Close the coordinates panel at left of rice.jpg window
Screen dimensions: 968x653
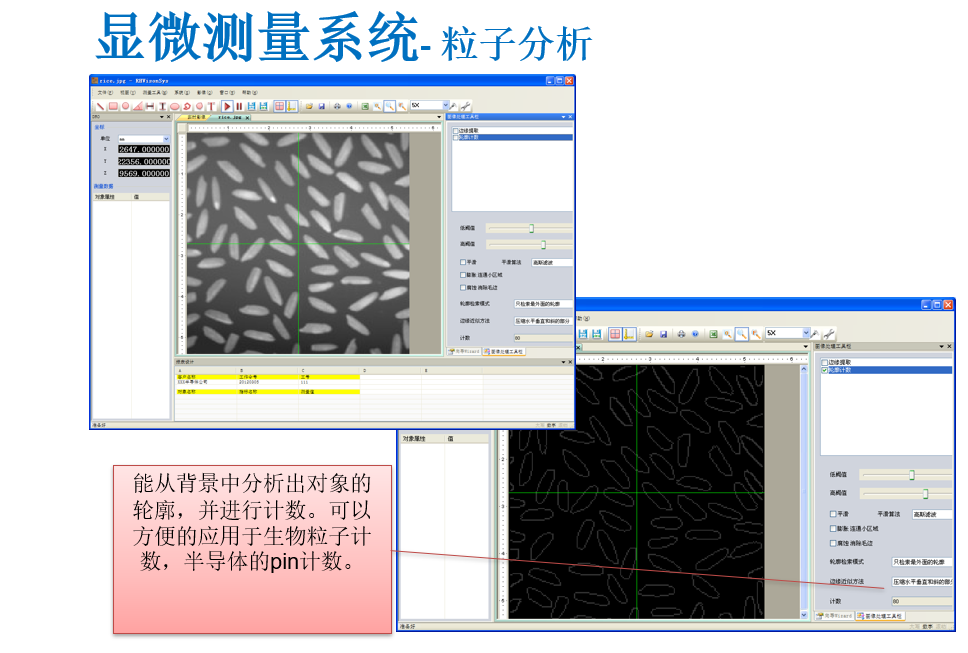tap(169, 117)
